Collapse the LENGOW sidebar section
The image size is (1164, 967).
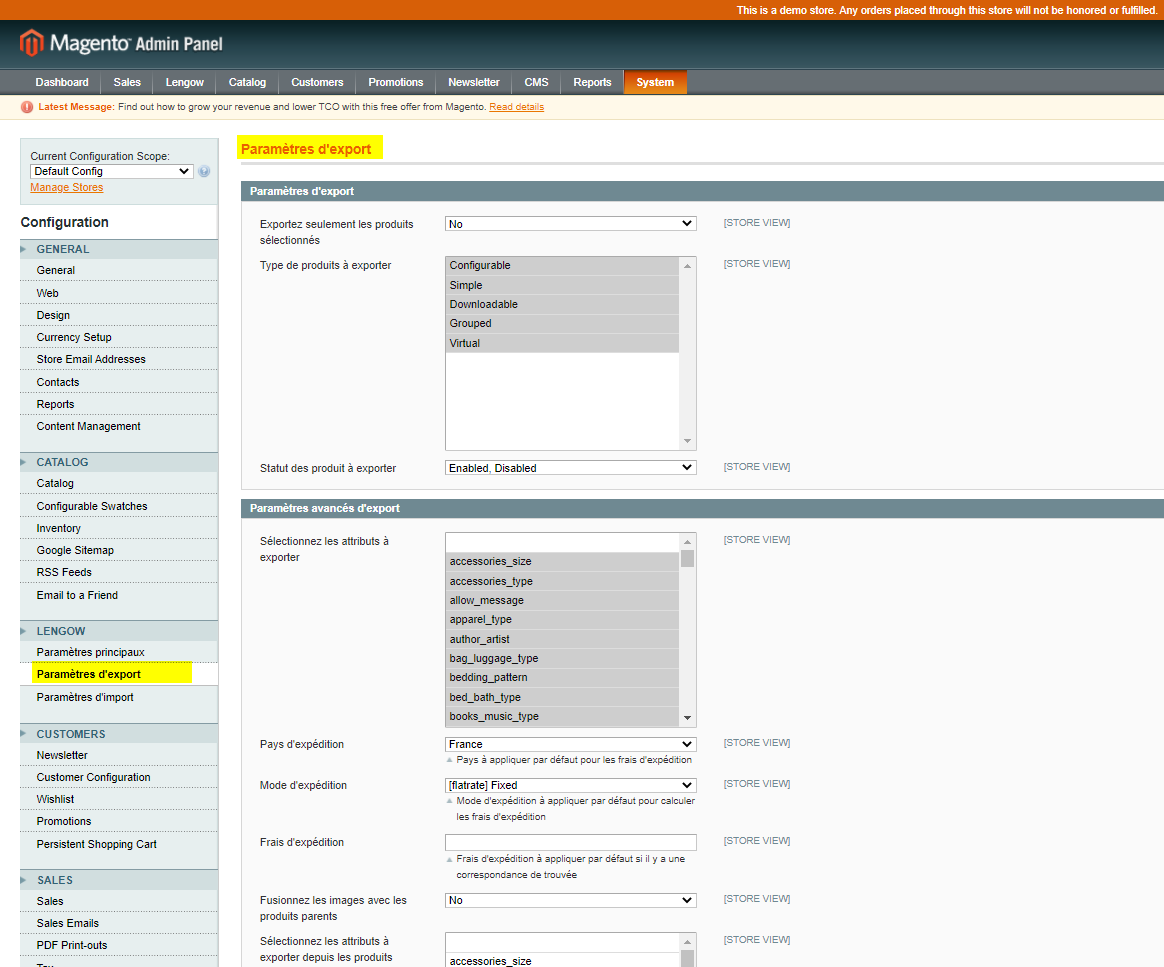click(119, 631)
